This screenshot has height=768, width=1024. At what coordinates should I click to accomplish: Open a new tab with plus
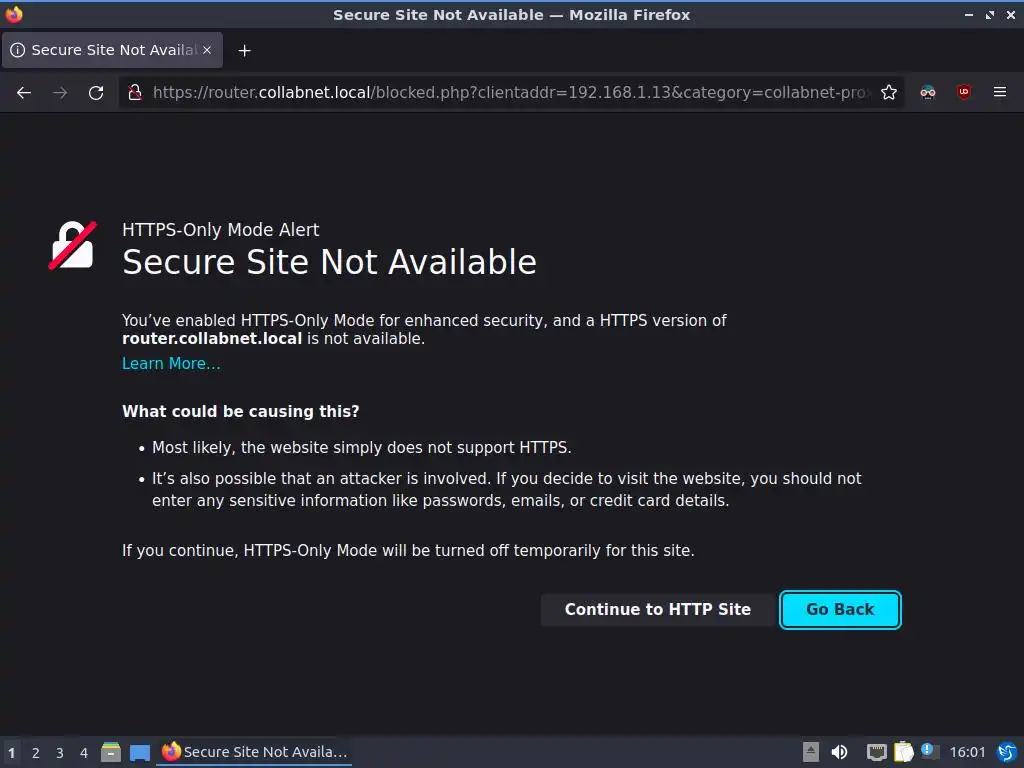pyautogui.click(x=244, y=50)
